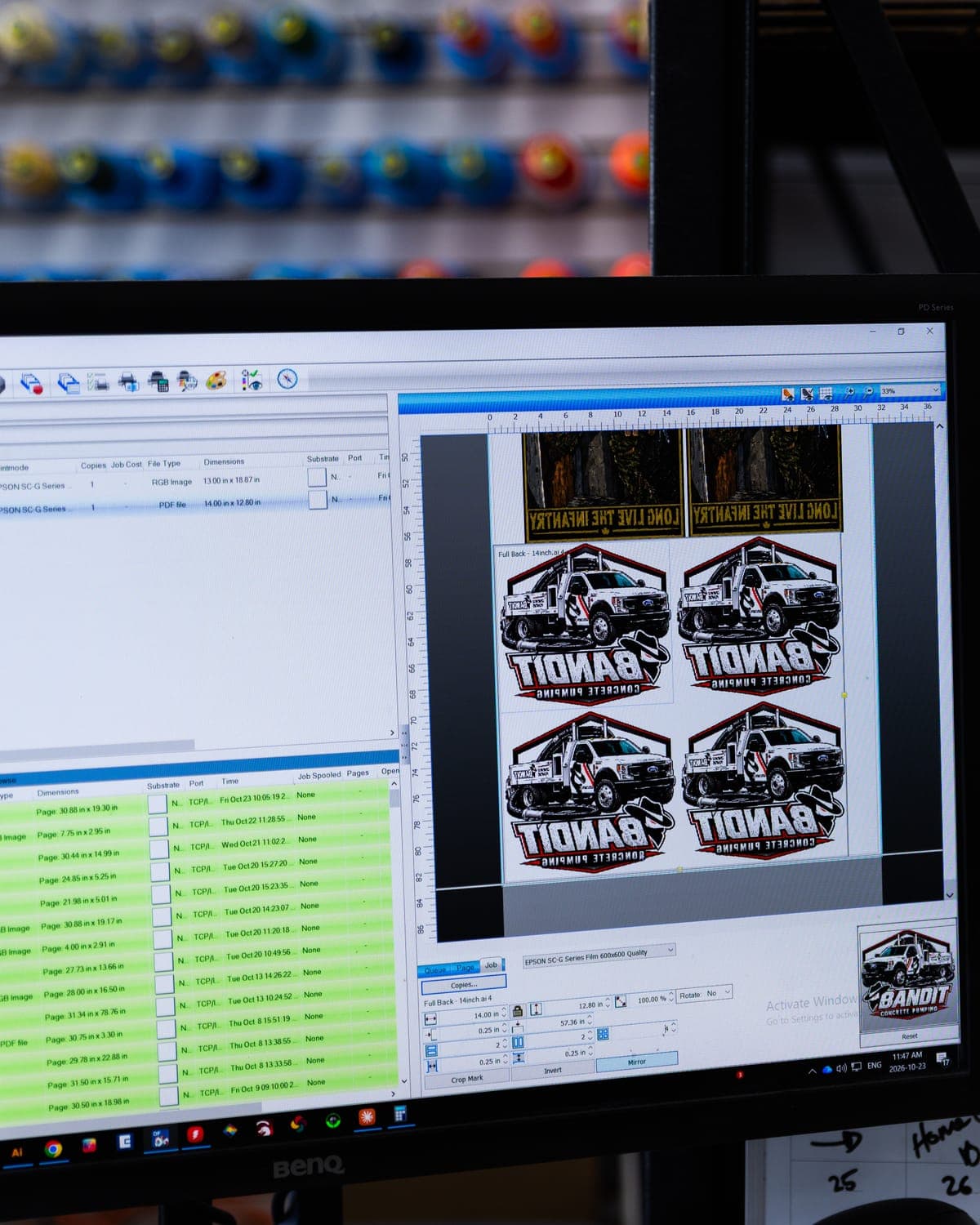Click substrate box of the PDF file row
Image resolution: width=980 pixels, height=1225 pixels.
coord(317,500)
